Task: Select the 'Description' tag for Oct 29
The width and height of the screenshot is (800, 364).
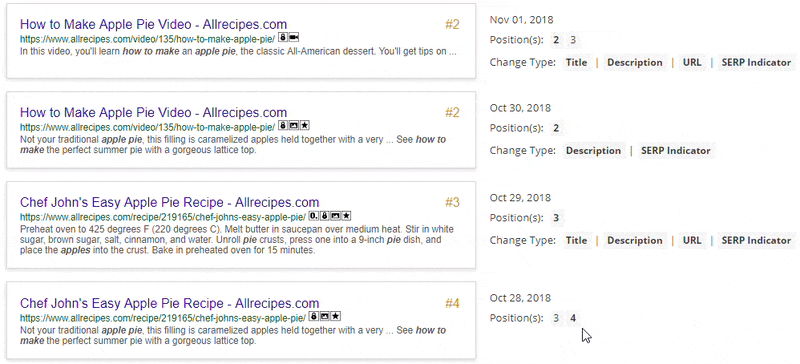Action: click(x=635, y=240)
